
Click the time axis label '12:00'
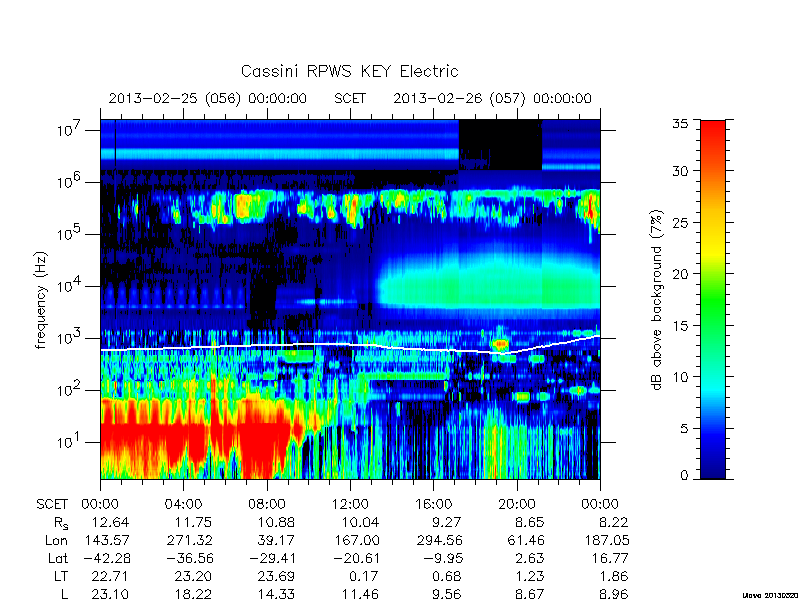[x=350, y=504]
